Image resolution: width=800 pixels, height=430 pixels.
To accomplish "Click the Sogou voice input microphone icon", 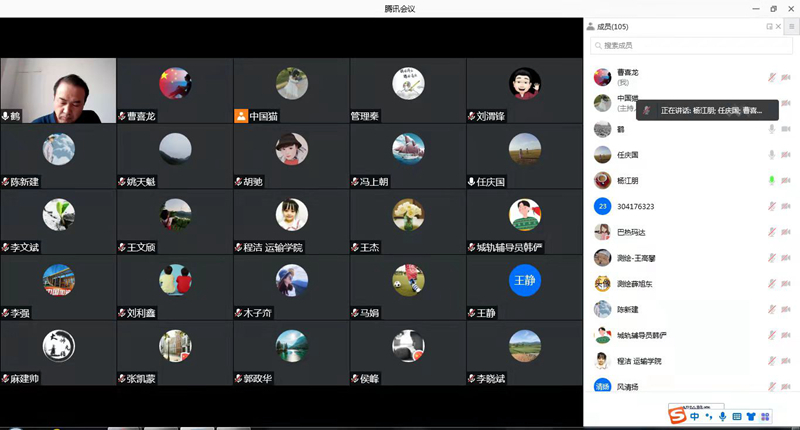I will tap(722, 416).
